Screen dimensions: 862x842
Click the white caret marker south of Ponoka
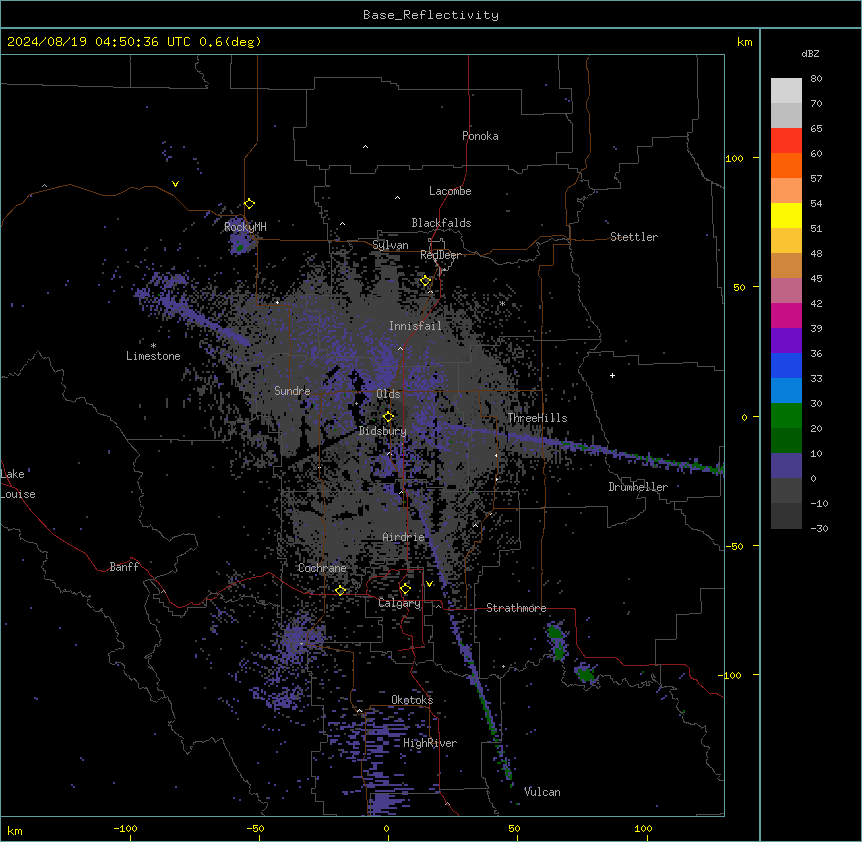[366, 147]
